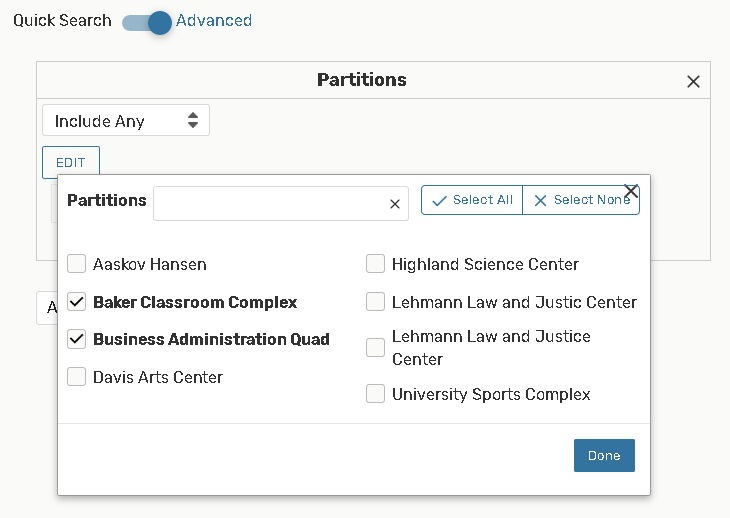Click the Select None button
The height and width of the screenshot is (518, 730).
[x=581, y=200]
